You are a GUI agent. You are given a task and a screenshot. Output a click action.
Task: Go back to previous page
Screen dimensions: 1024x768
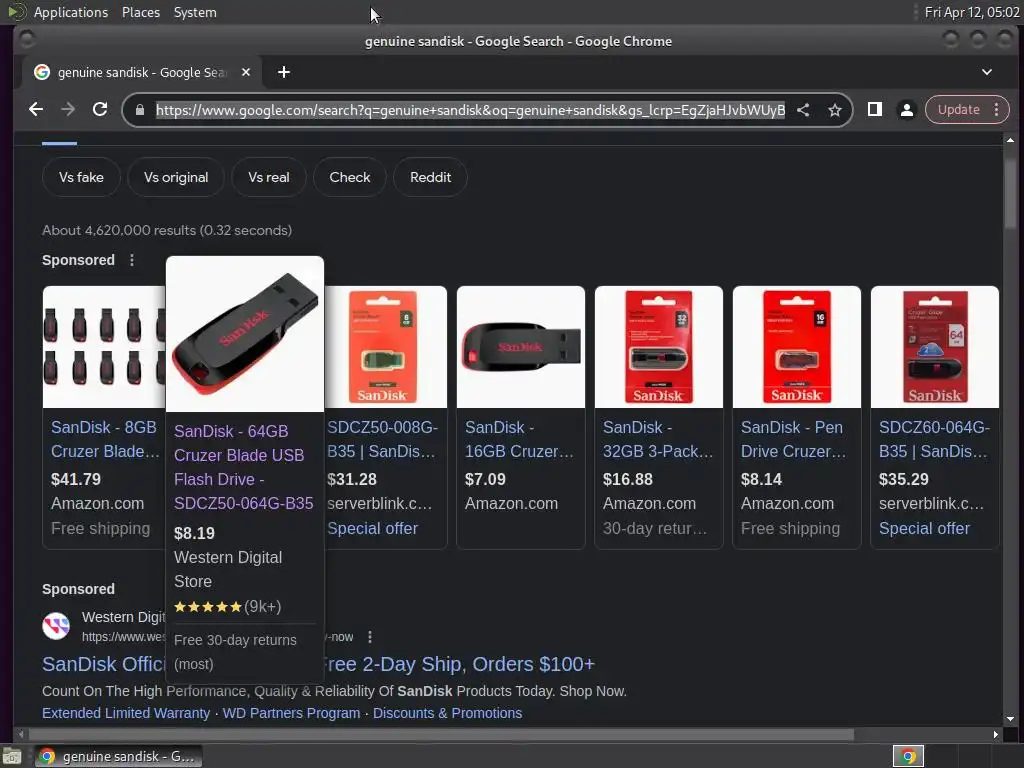tap(36, 110)
